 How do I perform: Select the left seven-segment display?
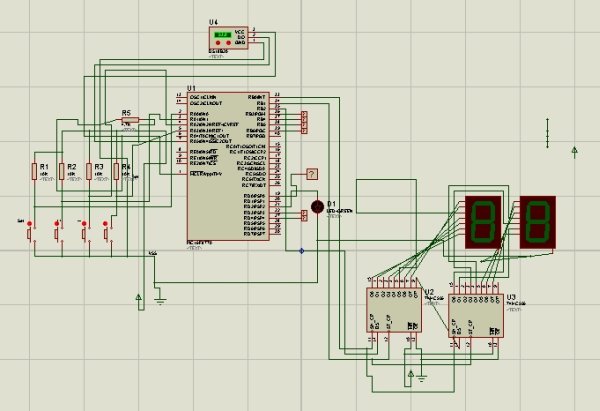tap(483, 222)
